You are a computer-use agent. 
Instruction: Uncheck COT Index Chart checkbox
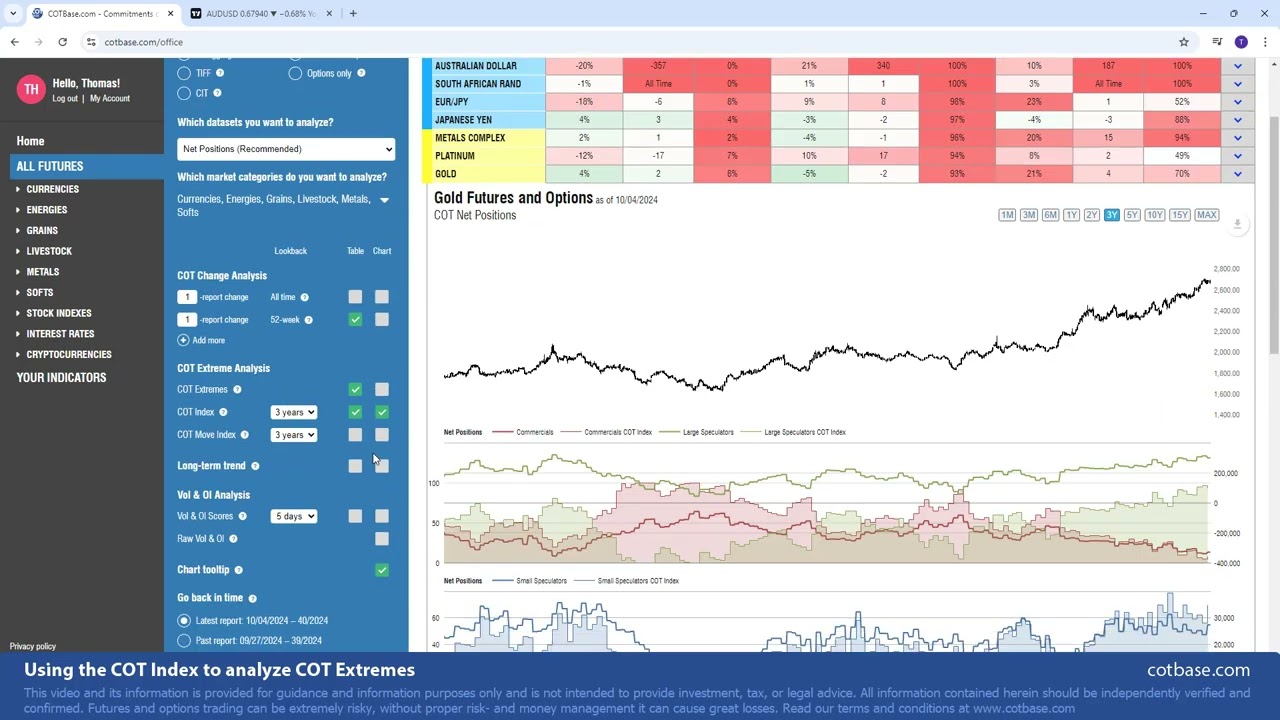pos(382,412)
